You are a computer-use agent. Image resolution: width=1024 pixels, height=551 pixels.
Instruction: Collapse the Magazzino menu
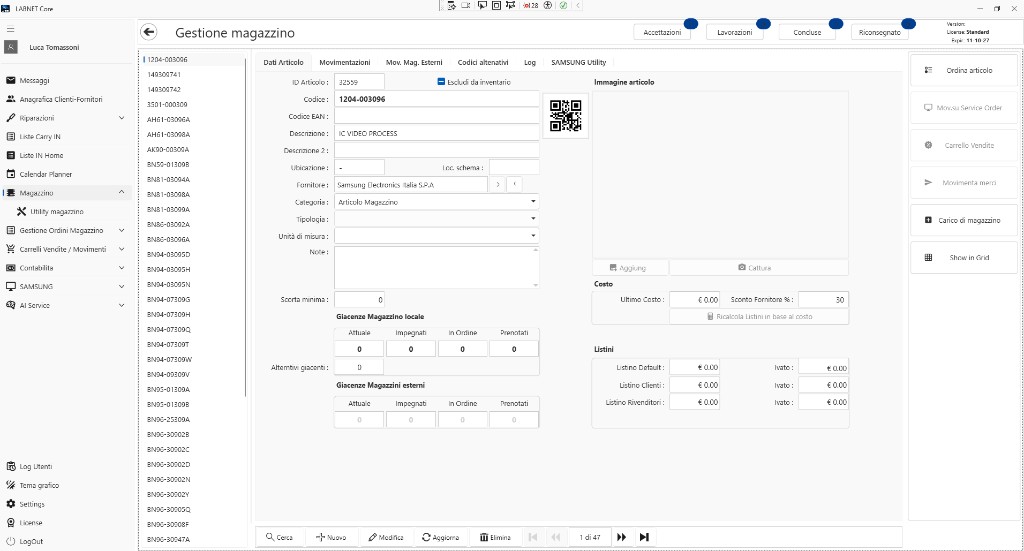(121, 193)
